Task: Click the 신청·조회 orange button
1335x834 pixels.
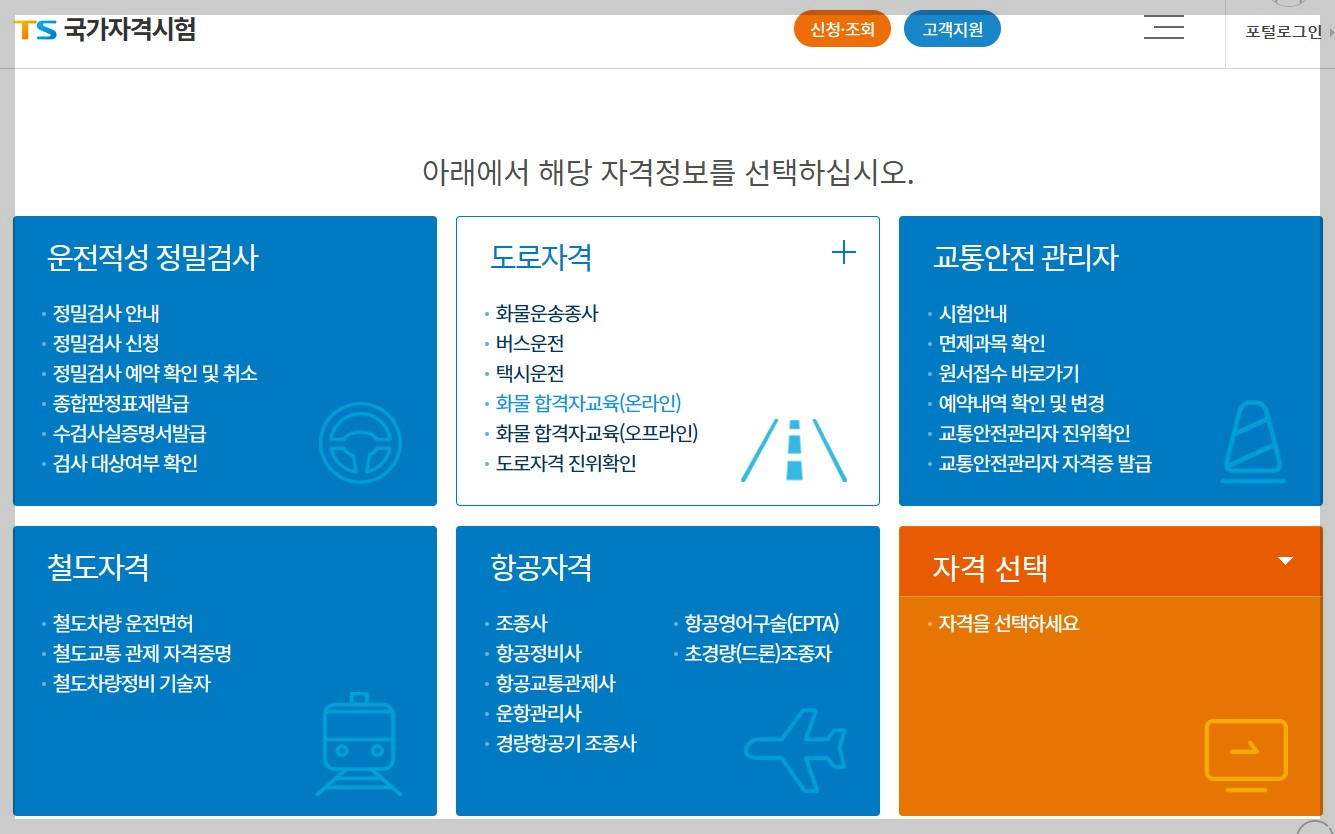Action: click(x=842, y=29)
